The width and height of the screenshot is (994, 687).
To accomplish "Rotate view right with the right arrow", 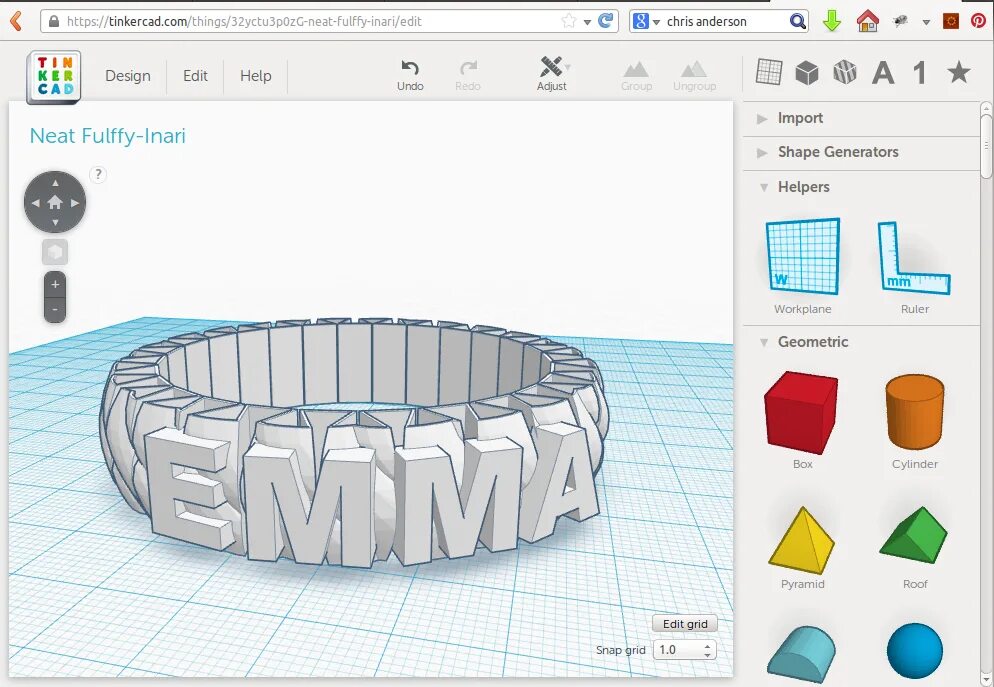I will coord(75,203).
